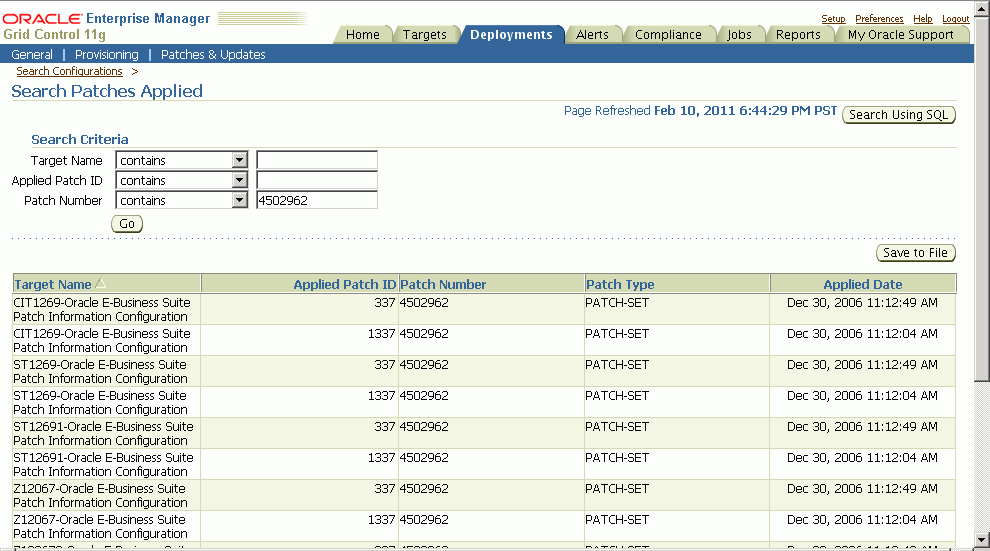Sort by the Applied Date column header
The width and height of the screenshot is (990, 551).
coord(862,285)
